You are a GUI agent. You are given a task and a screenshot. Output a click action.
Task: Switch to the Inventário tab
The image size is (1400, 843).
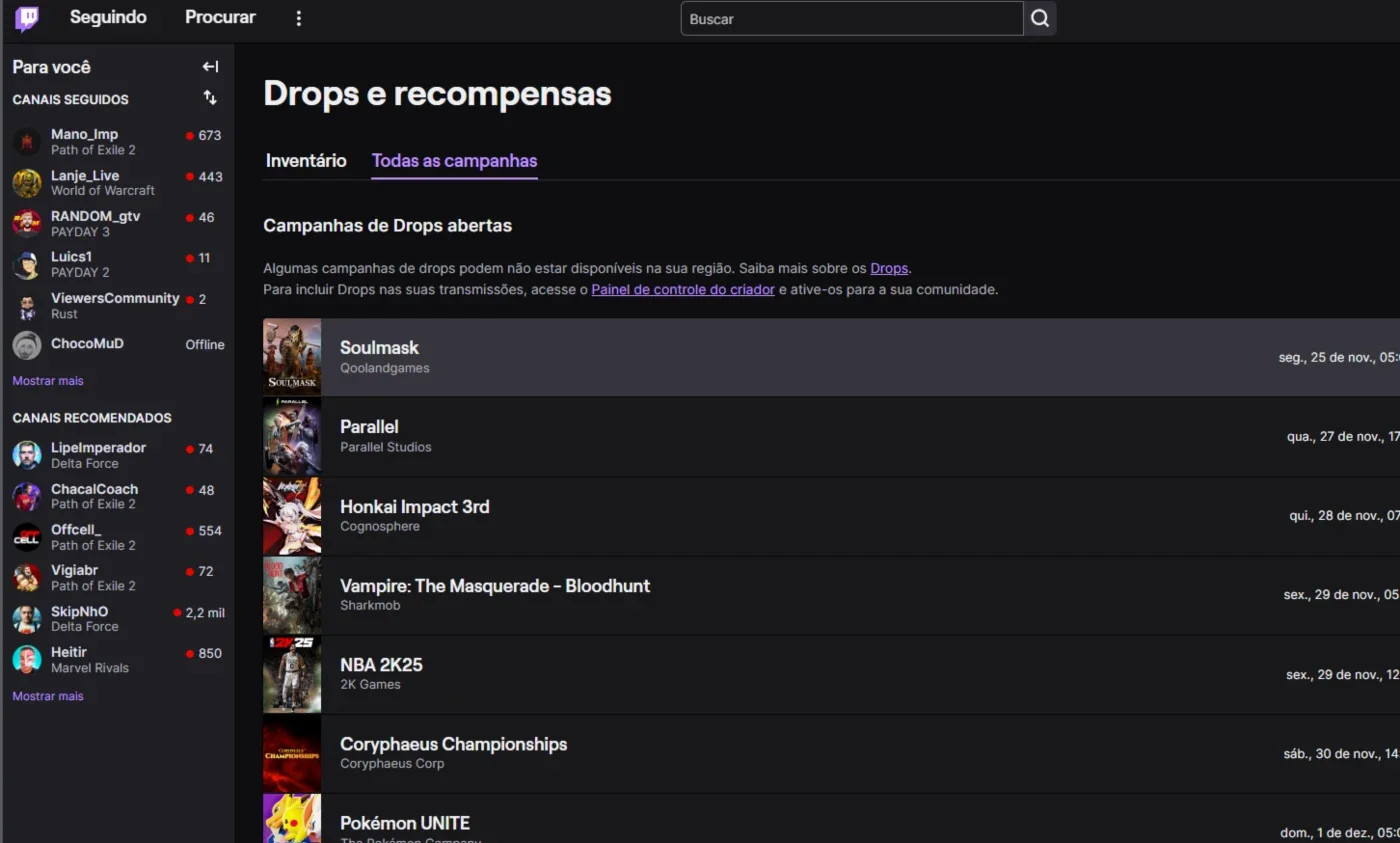pos(306,161)
